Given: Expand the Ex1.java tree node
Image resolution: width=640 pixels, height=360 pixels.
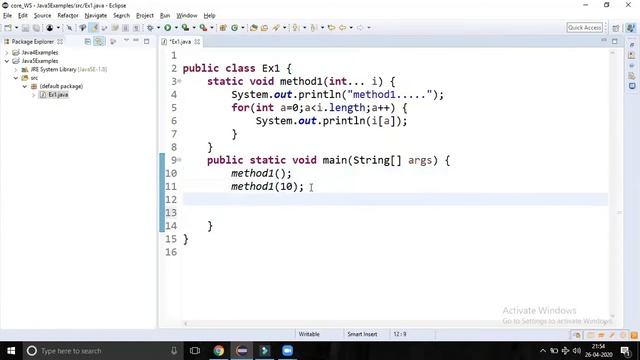Looking at the screenshot, I should 34,95.
